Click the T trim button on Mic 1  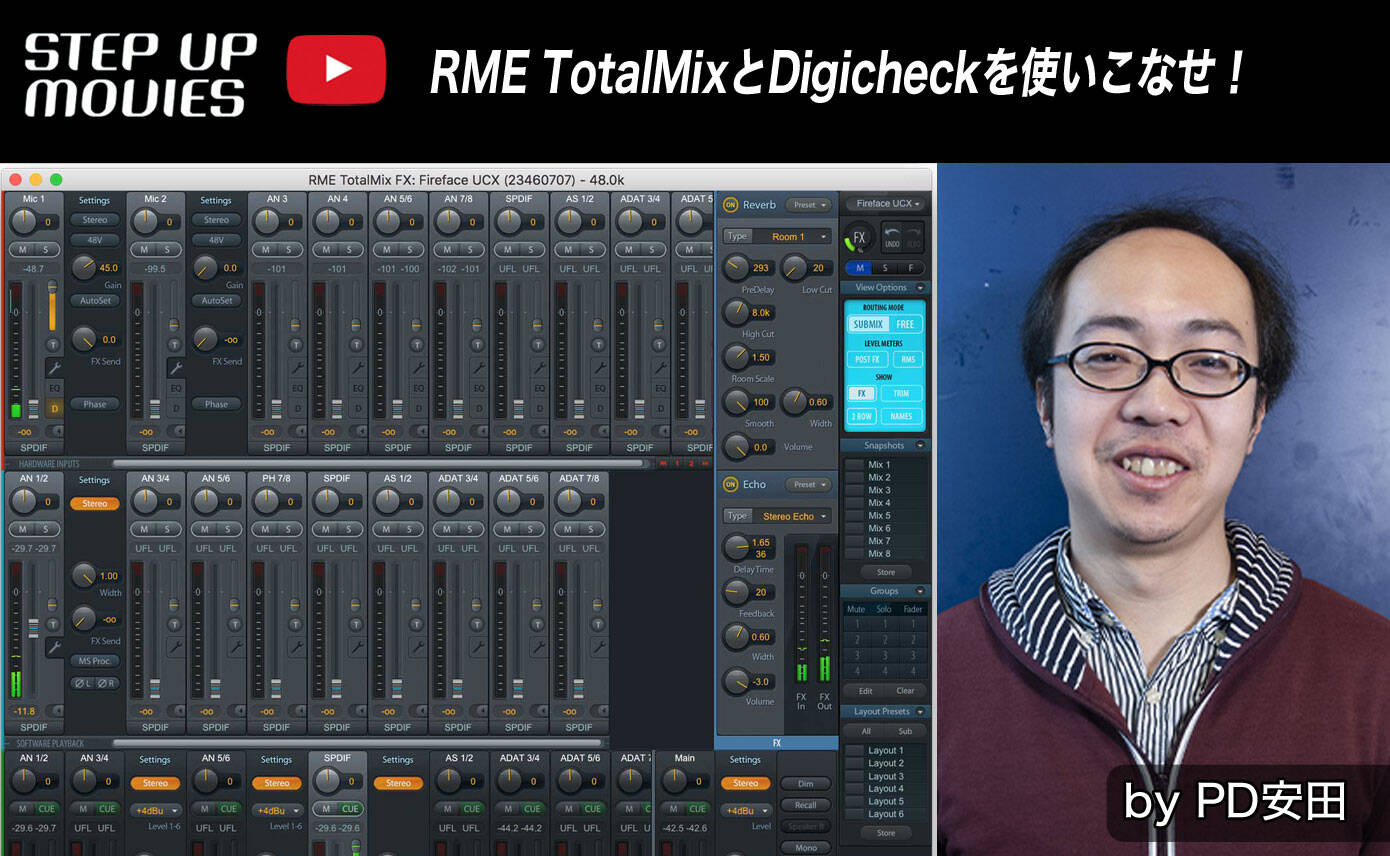tap(54, 345)
